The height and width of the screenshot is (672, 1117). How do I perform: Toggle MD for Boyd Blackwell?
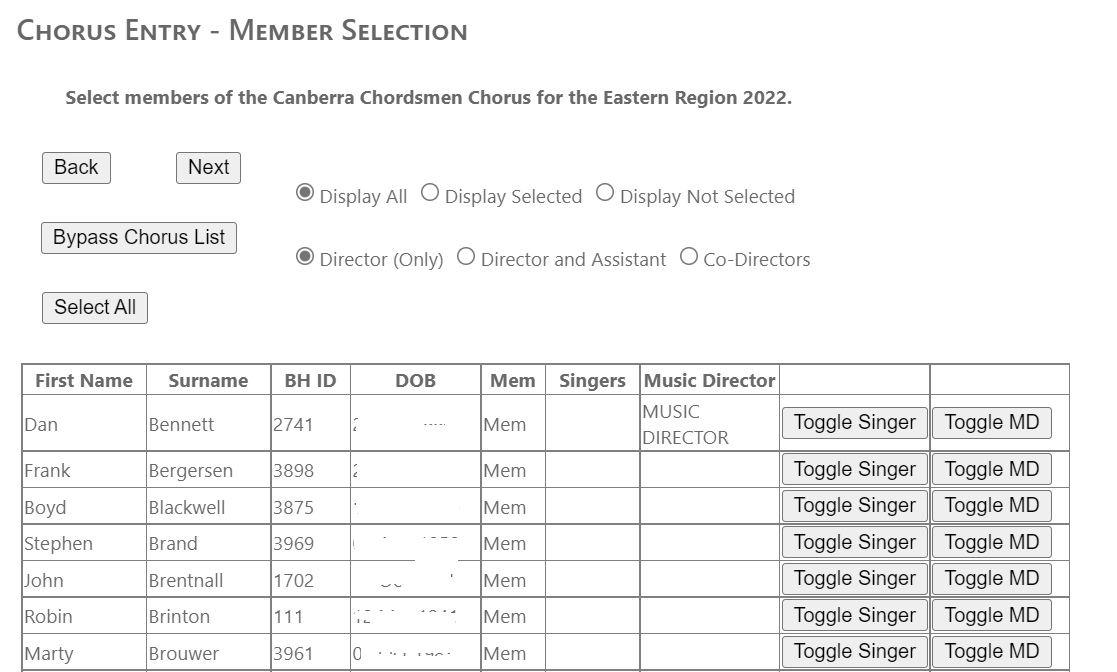coord(991,506)
